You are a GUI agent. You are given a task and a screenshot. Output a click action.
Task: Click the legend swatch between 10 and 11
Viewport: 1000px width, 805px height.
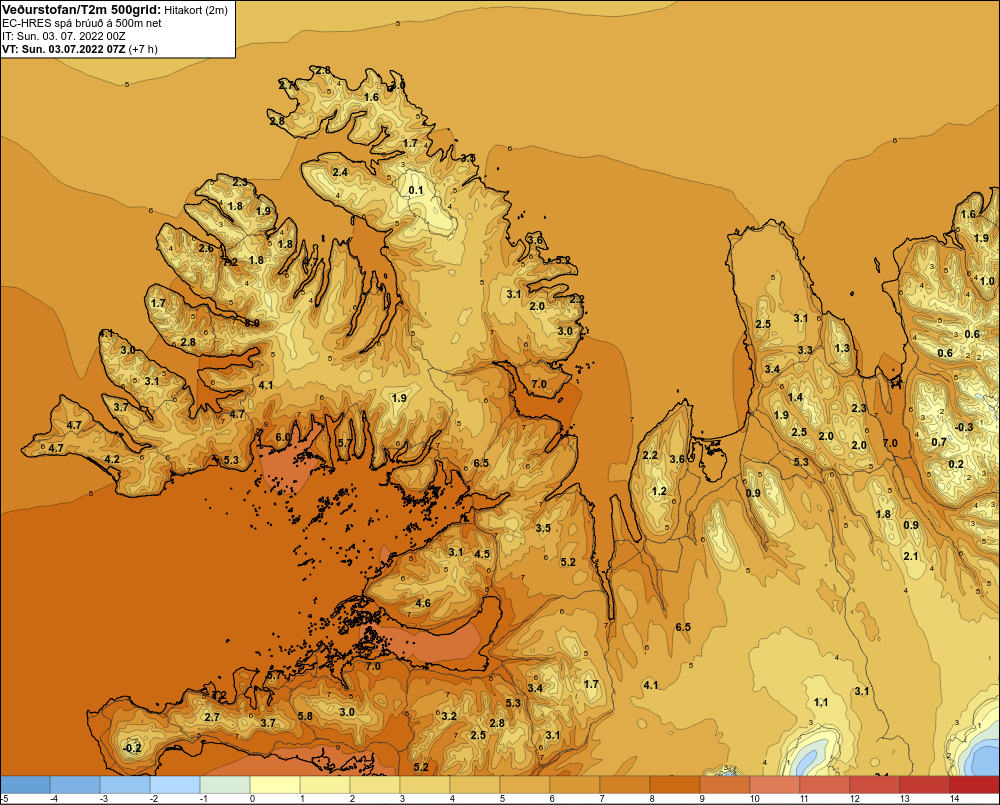click(775, 784)
